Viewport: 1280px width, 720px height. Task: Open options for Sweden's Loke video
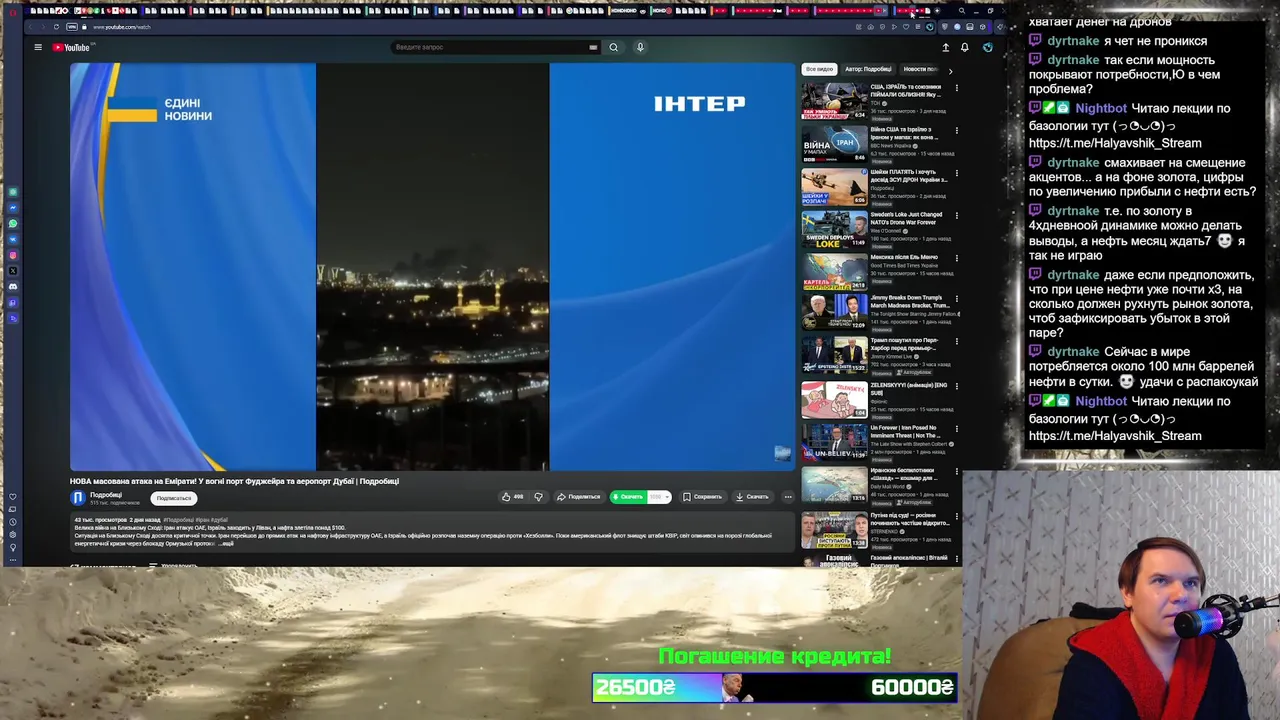pyautogui.click(x=956, y=216)
